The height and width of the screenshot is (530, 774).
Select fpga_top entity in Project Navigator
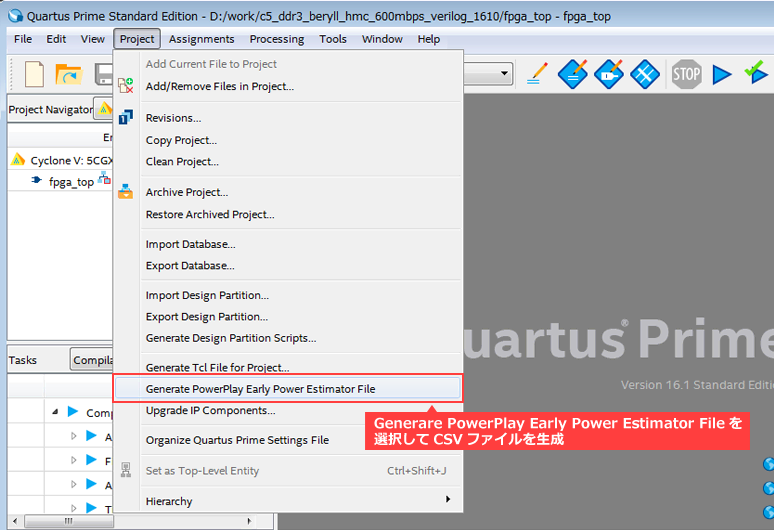pos(71,182)
